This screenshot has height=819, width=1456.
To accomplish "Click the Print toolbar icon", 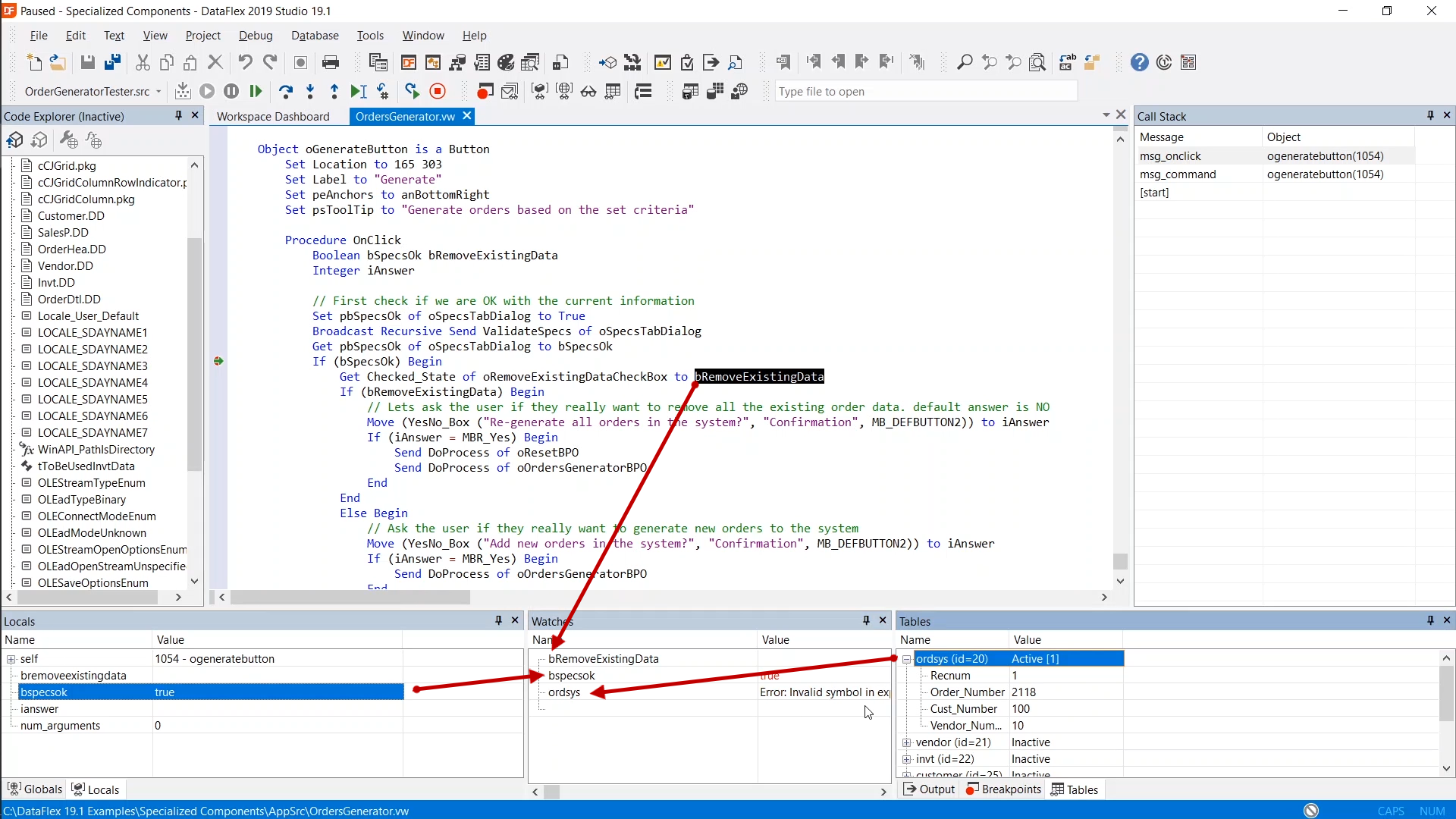I will (x=331, y=63).
